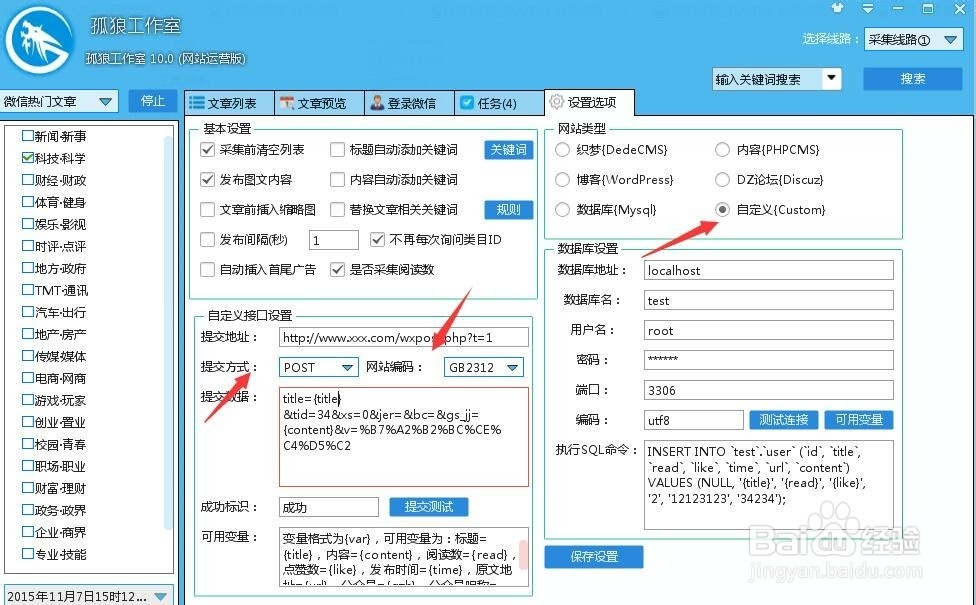
Task: Switch to the 文章列表 tab
Action: pos(228,102)
